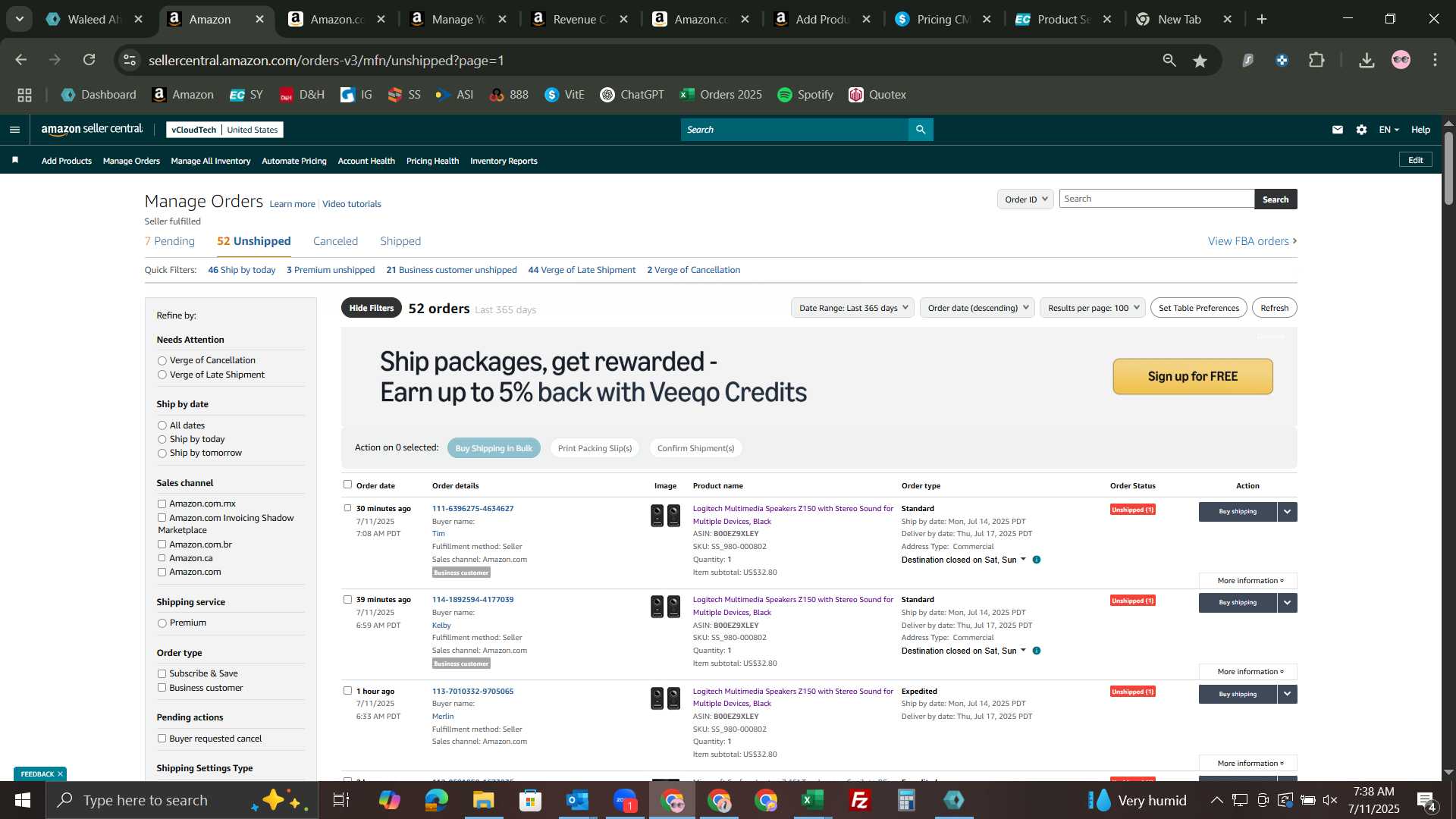Switch to the Pending orders tab

click(x=170, y=241)
